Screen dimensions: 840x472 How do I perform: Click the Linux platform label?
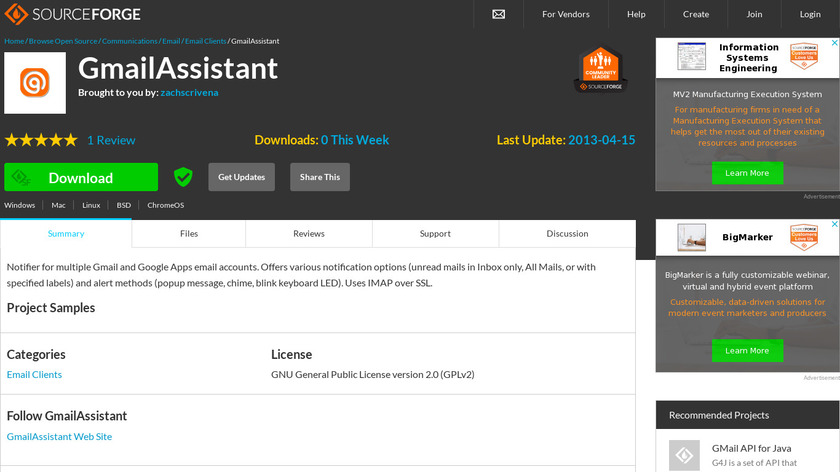91,205
